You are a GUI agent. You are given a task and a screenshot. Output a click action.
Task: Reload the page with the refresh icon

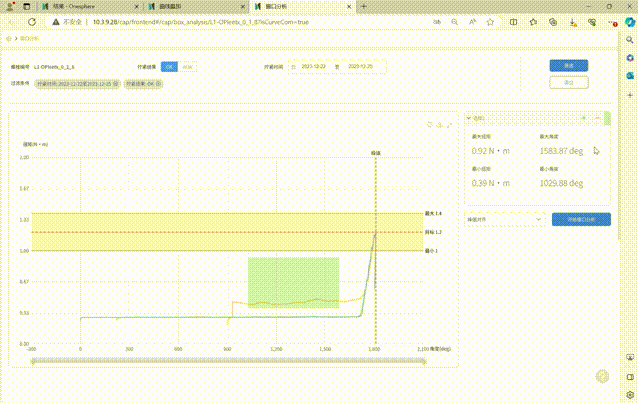tap(32, 22)
